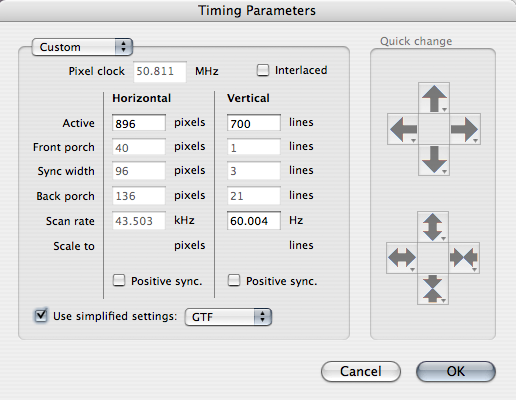Click the move-right arrow in Quick change

click(x=465, y=129)
